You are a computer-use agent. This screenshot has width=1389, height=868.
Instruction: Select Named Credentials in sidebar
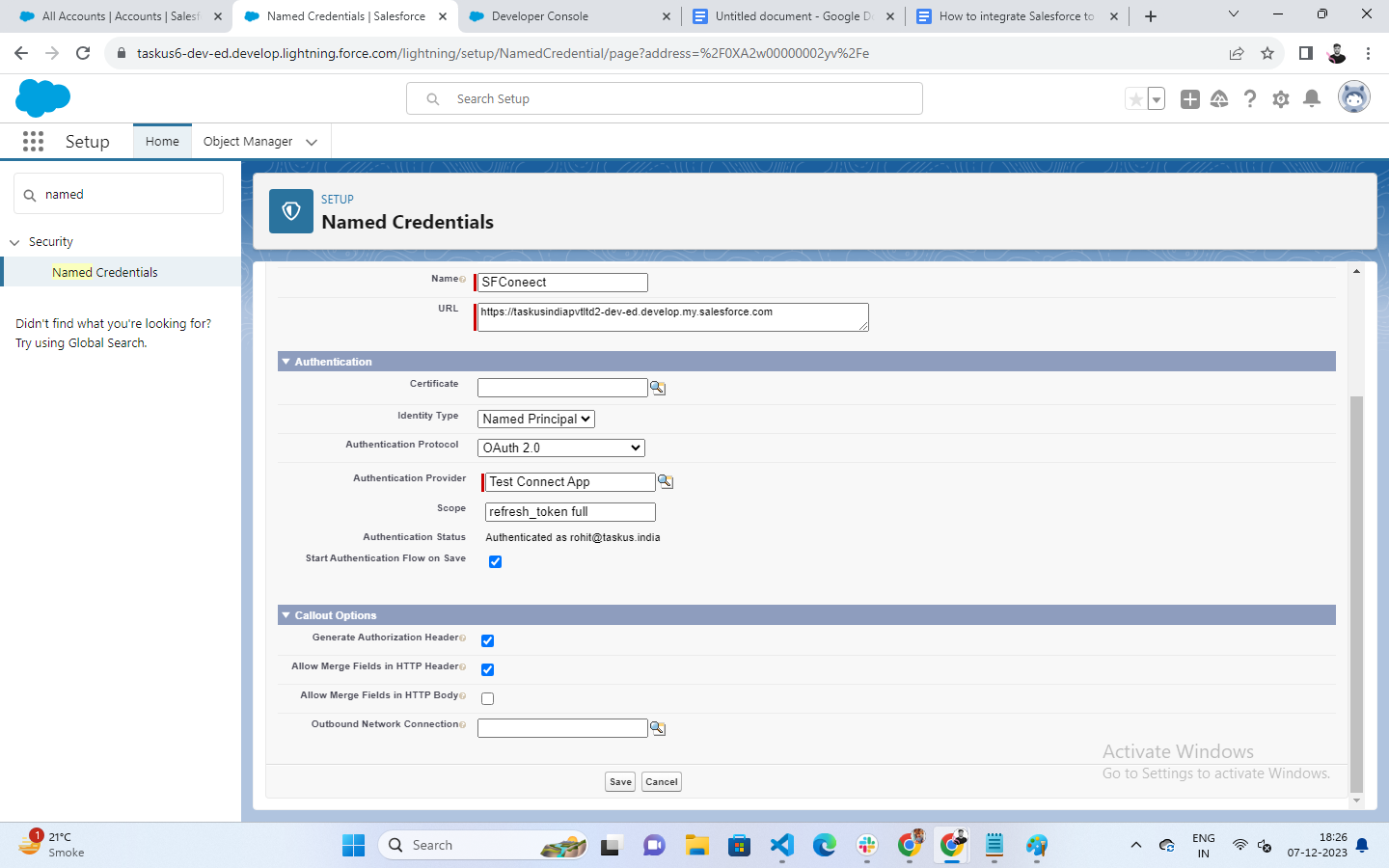pyautogui.click(x=105, y=273)
